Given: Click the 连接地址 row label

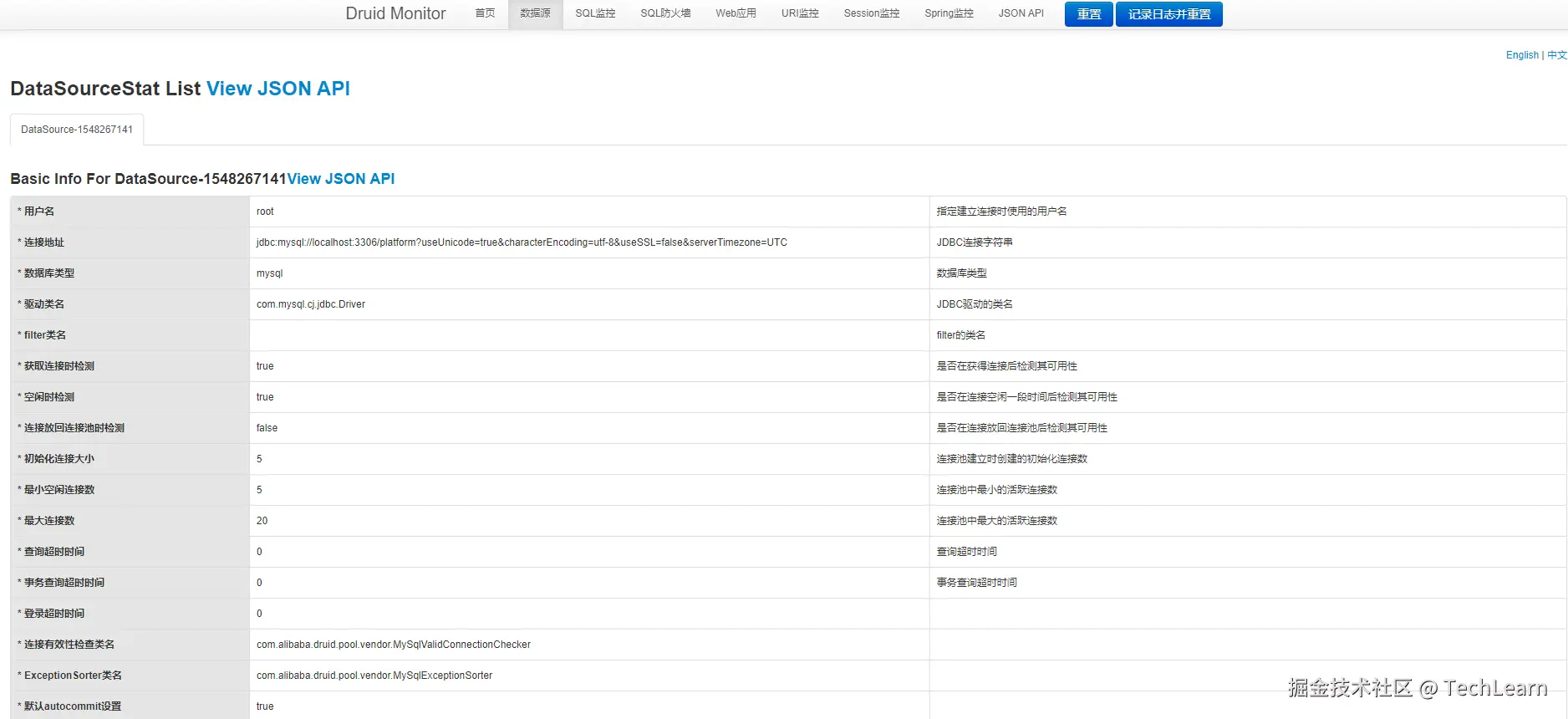Looking at the screenshot, I should point(43,242).
